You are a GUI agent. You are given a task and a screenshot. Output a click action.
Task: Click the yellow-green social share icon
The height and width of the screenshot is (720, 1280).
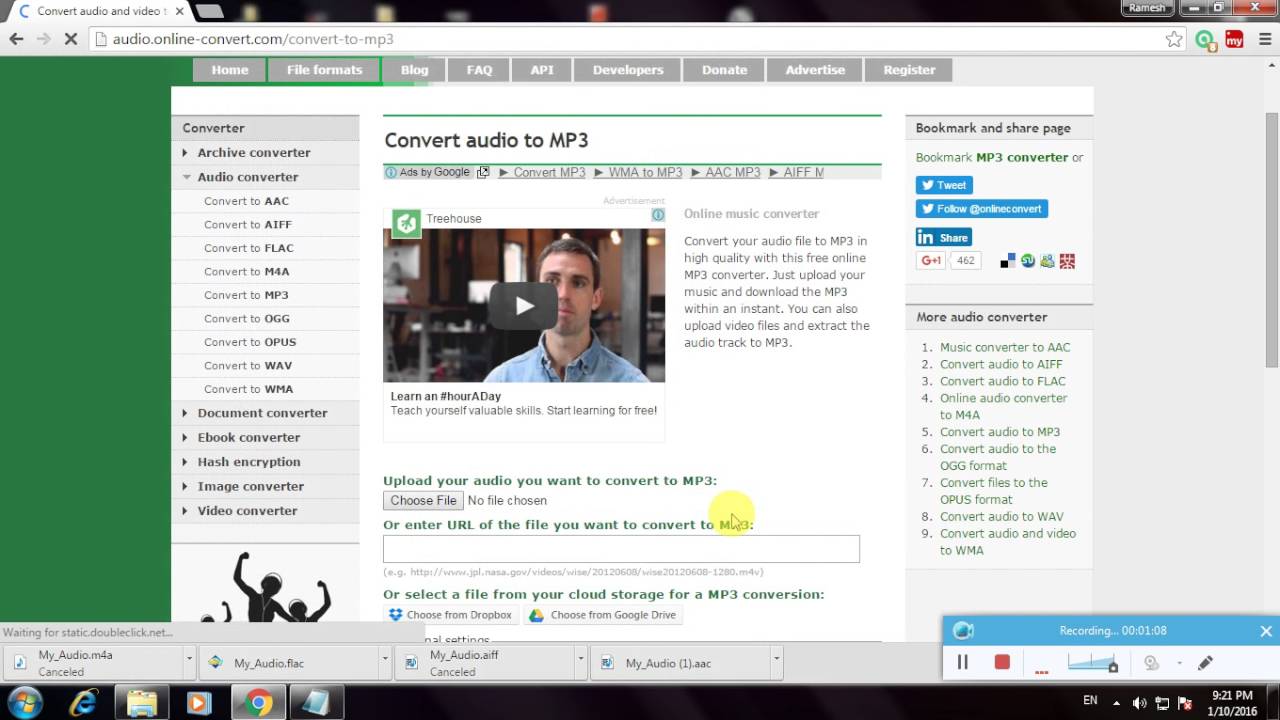[1047, 261]
